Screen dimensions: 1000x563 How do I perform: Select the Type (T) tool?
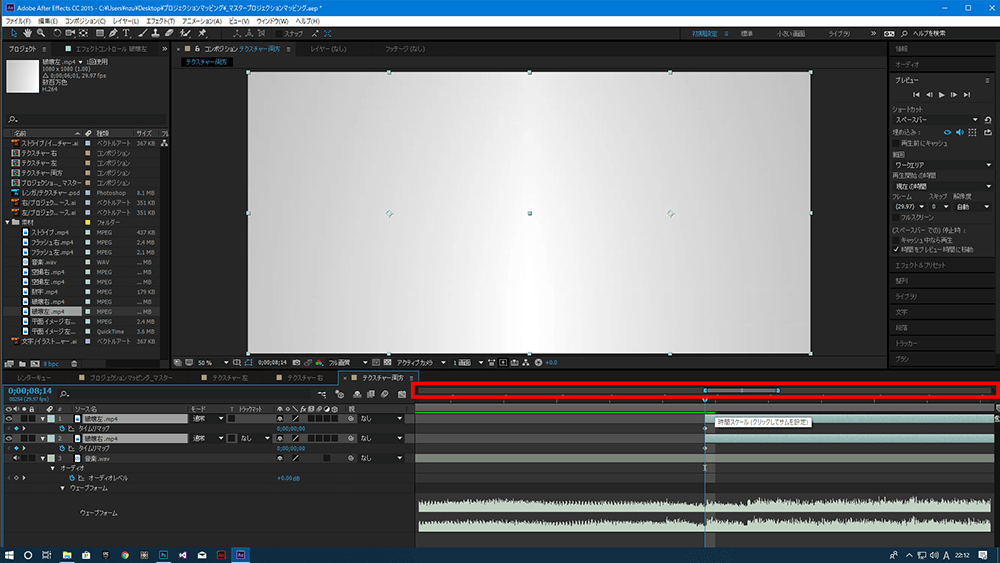(x=126, y=33)
